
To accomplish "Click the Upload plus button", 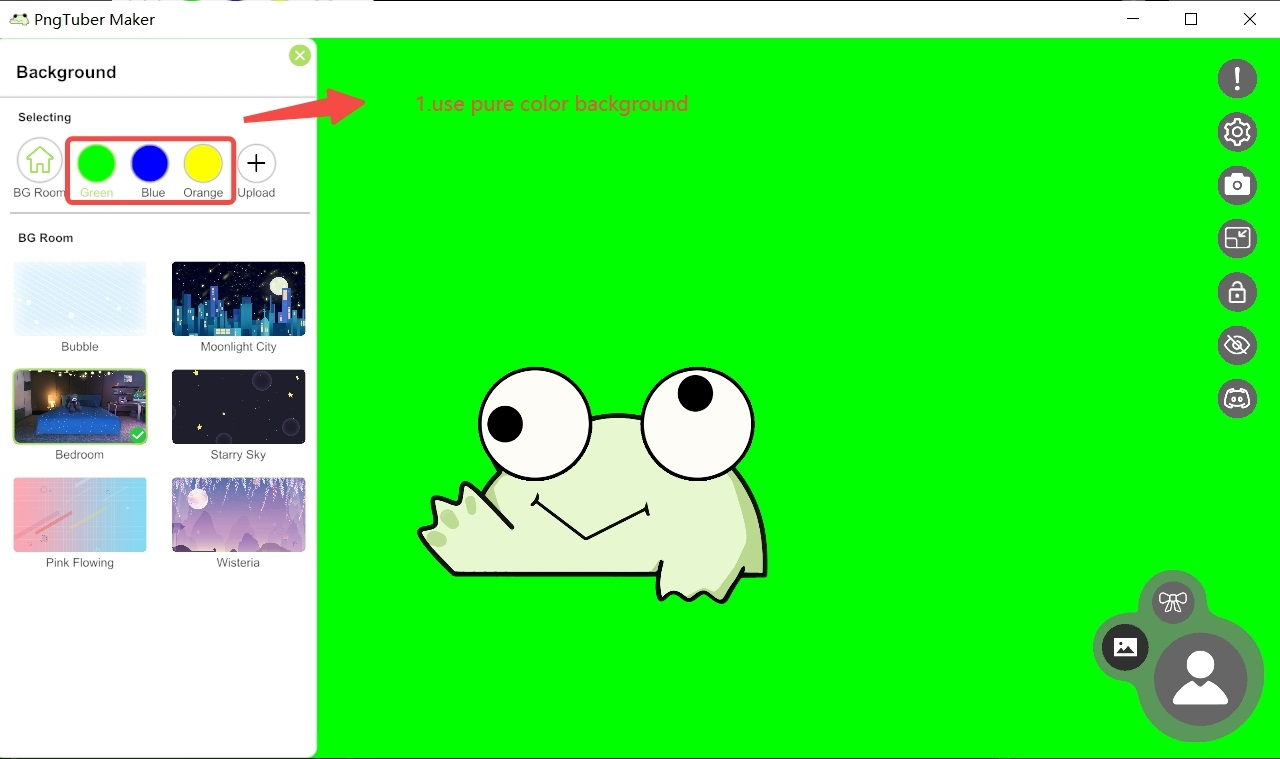I will click(256, 162).
